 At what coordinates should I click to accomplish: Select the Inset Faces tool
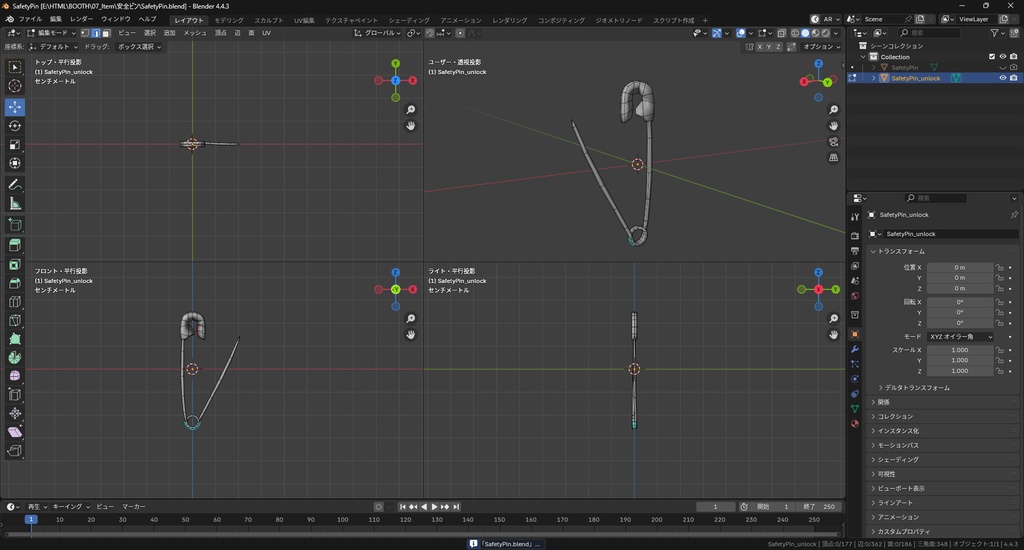coord(14,265)
